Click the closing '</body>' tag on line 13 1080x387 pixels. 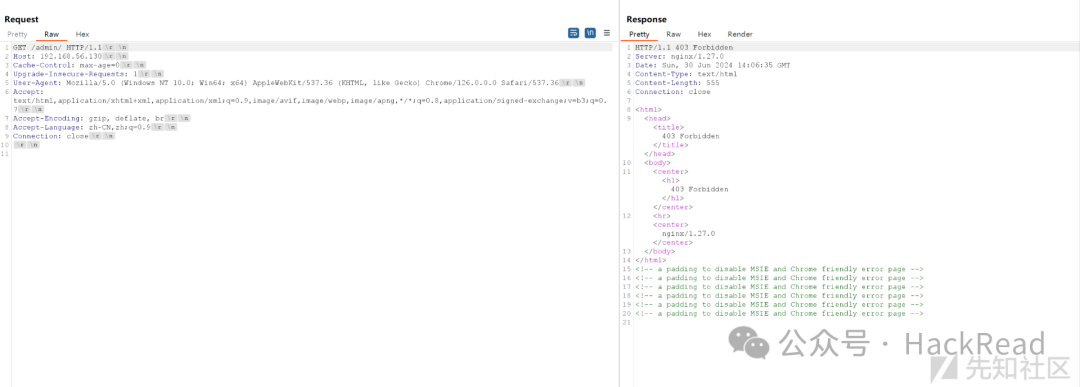click(659, 251)
